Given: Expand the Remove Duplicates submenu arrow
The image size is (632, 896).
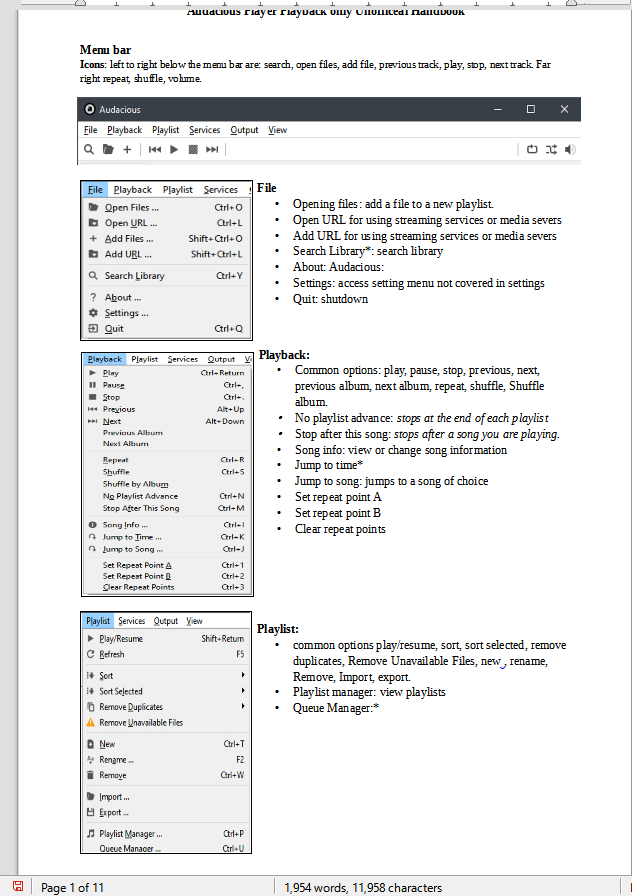Looking at the screenshot, I should (x=243, y=706).
